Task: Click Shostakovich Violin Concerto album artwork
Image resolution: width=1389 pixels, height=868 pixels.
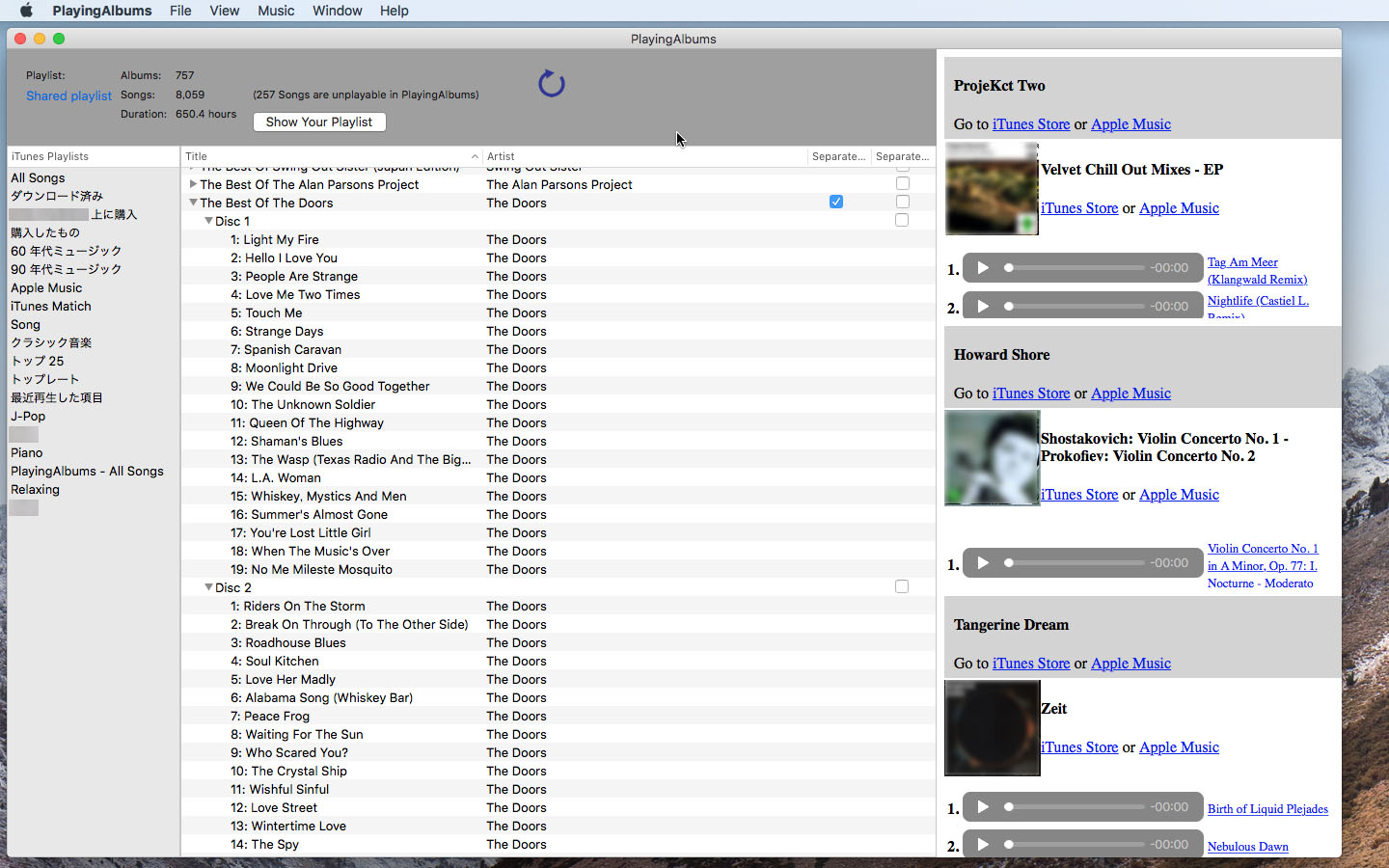Action: (992, 457)
